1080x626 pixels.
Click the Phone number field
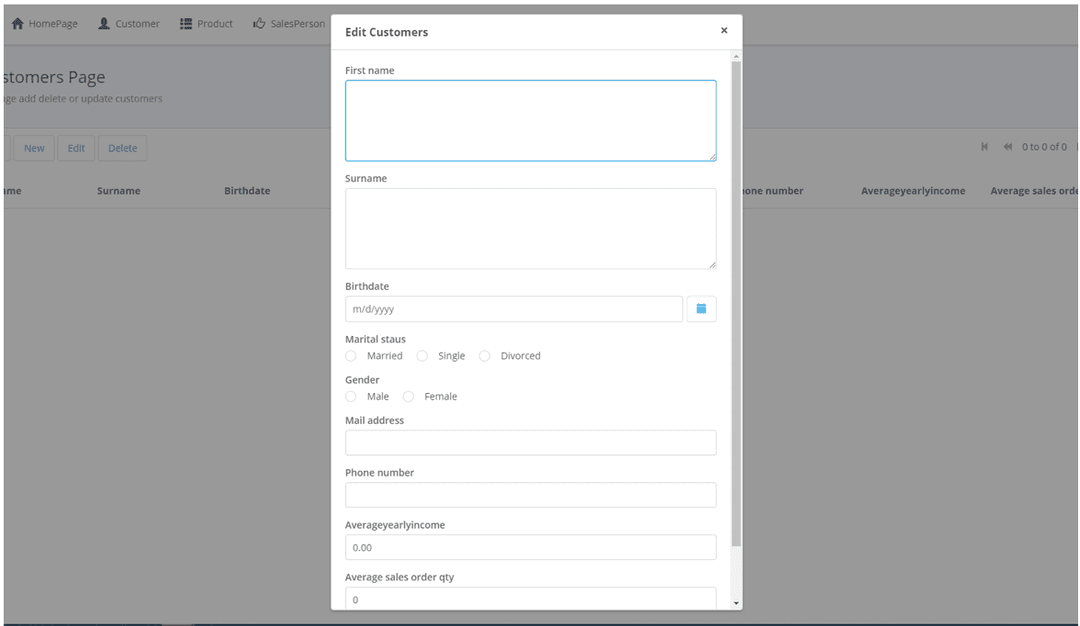(530, 495)
